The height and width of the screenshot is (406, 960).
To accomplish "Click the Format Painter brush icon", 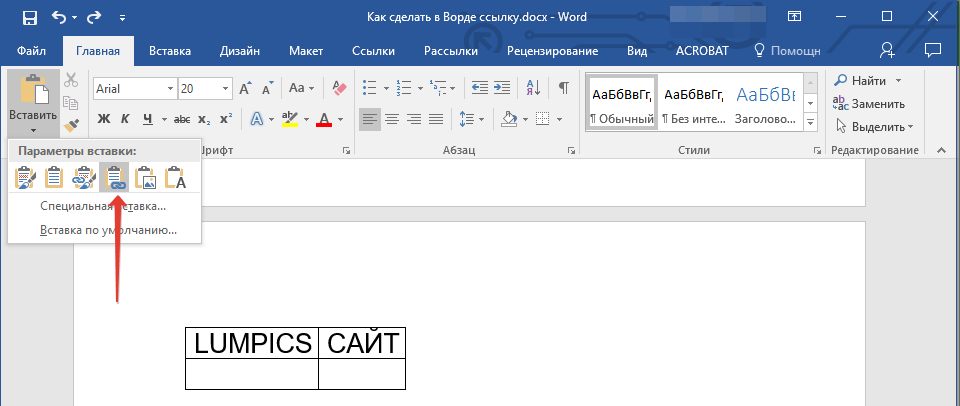I will coord(71,126).
